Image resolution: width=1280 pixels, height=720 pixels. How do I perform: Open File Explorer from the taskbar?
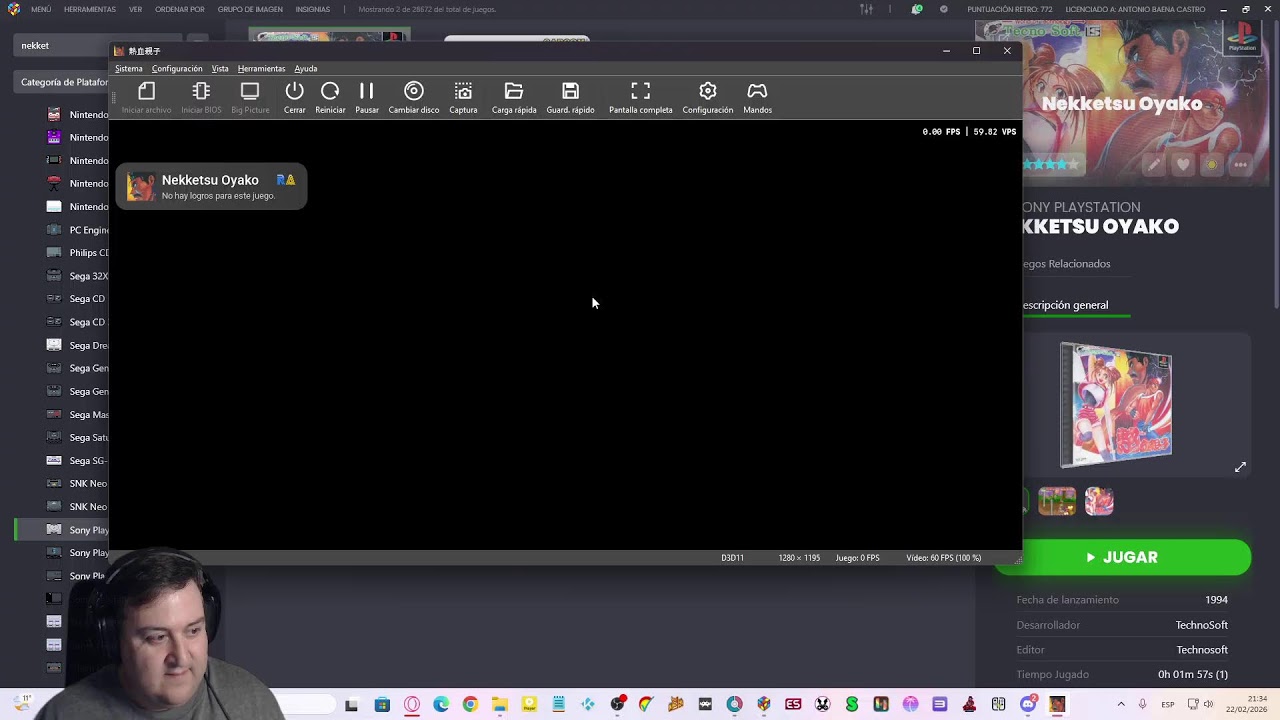tap(499, 704)
